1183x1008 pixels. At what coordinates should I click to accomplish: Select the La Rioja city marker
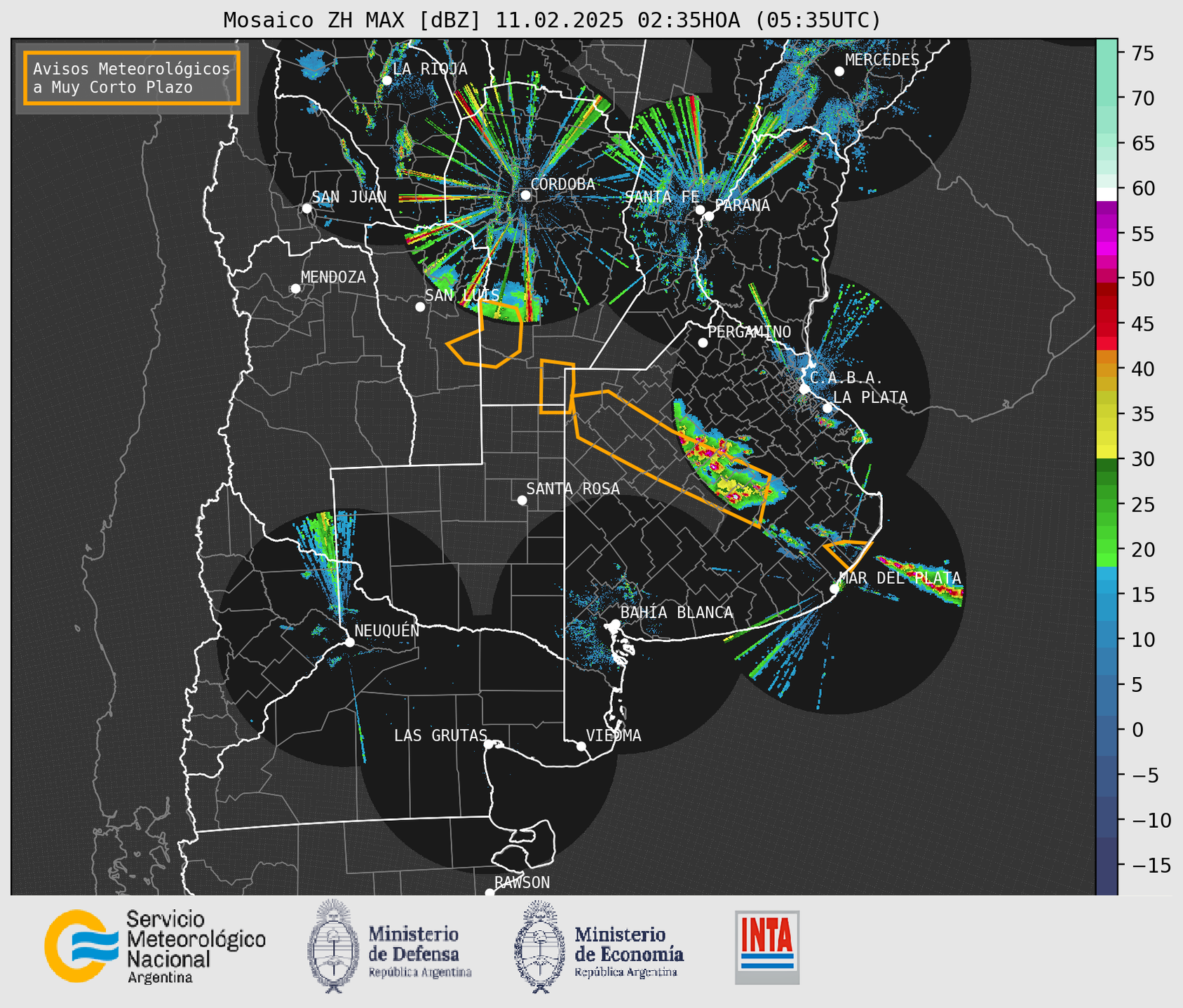click(386, 81)
